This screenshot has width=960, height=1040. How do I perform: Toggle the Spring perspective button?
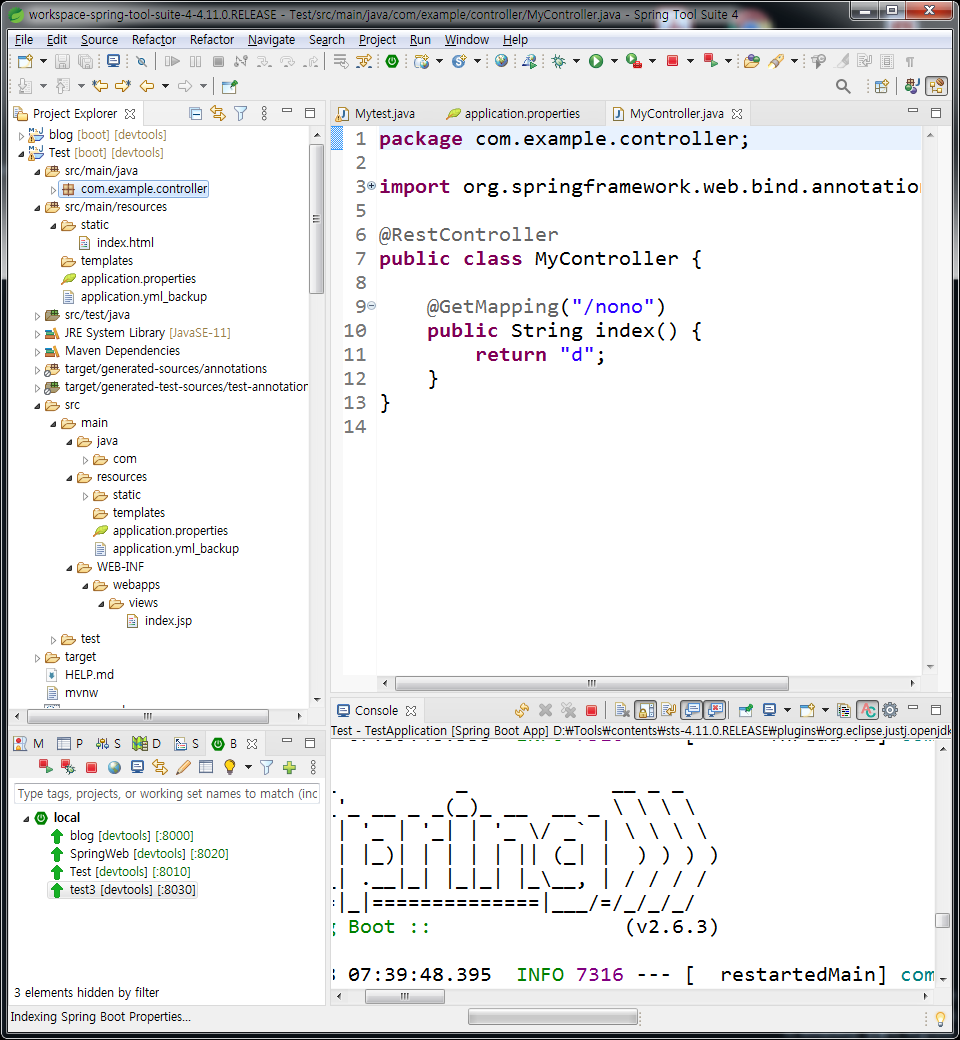point(937,86)
